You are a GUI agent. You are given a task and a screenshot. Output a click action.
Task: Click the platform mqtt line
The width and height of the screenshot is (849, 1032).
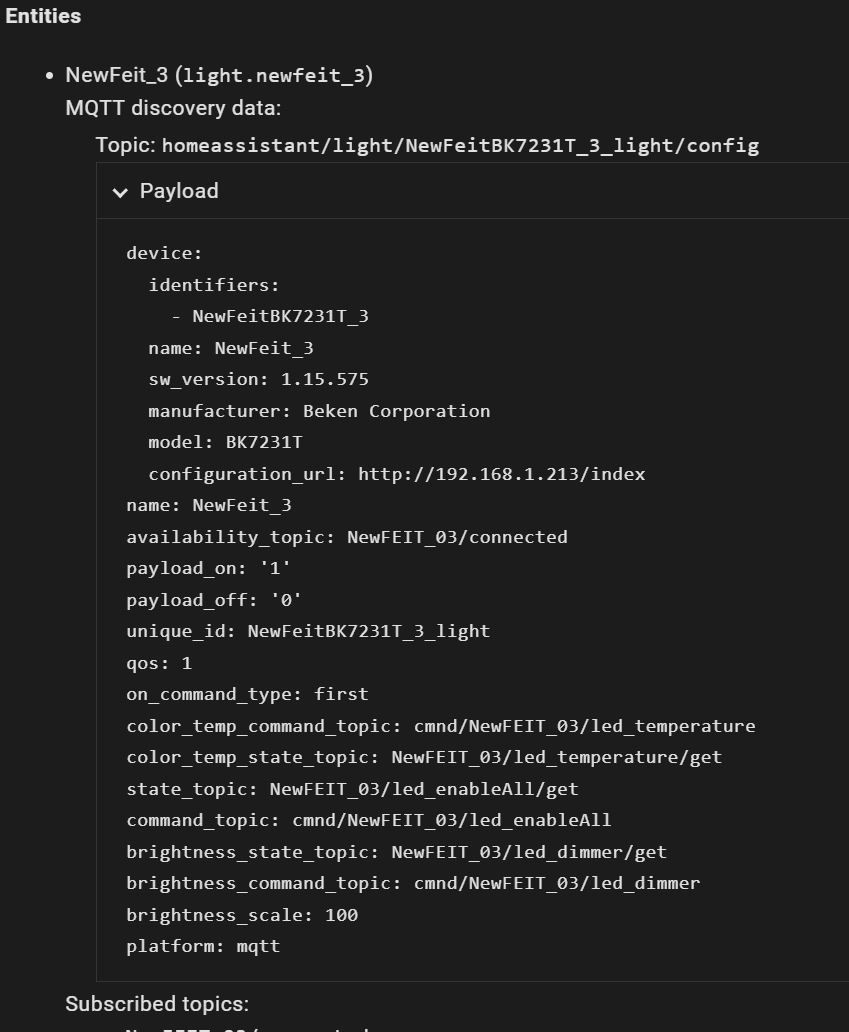click(203, 946)
